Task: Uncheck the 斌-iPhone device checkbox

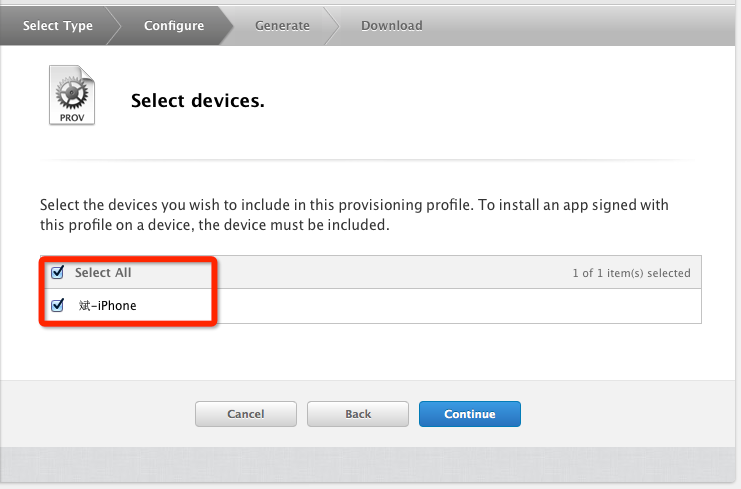Action: tap(57, 305)
